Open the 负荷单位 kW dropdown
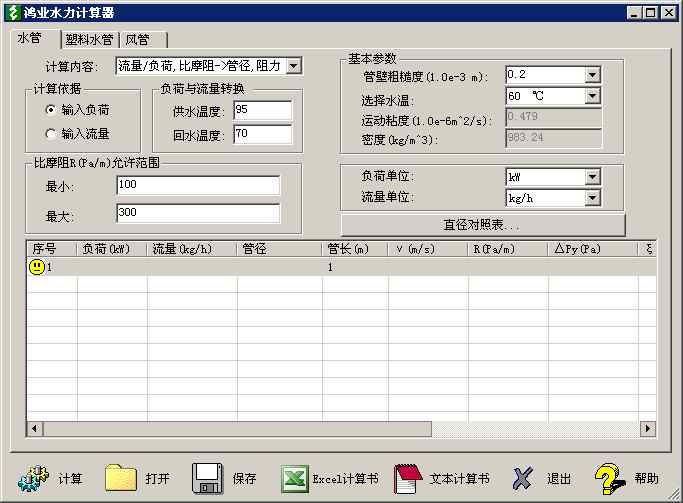The height and width of the screenshot is (503, 683). [592, 177]
